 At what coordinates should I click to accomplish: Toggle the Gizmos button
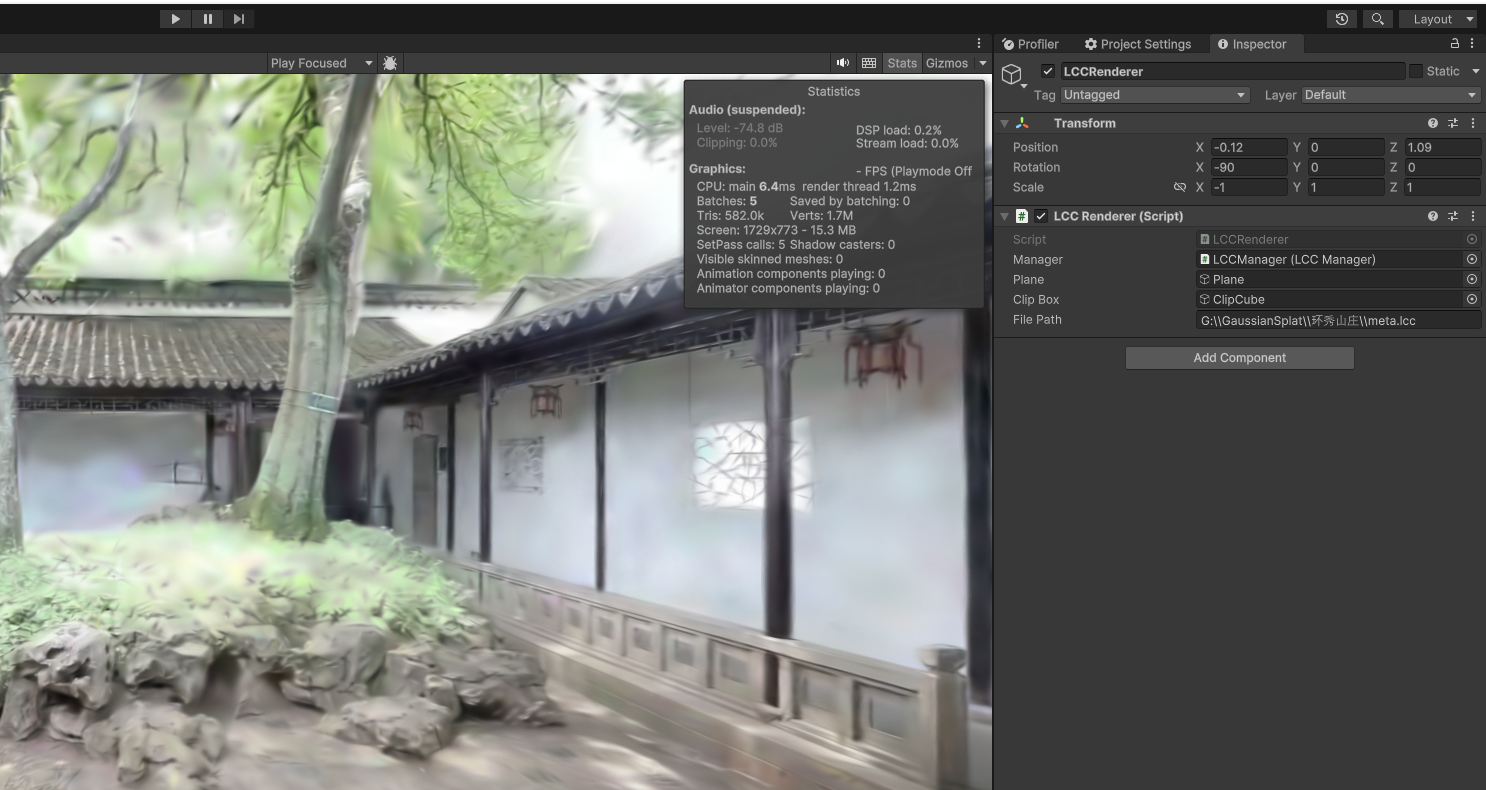[947, 63]
